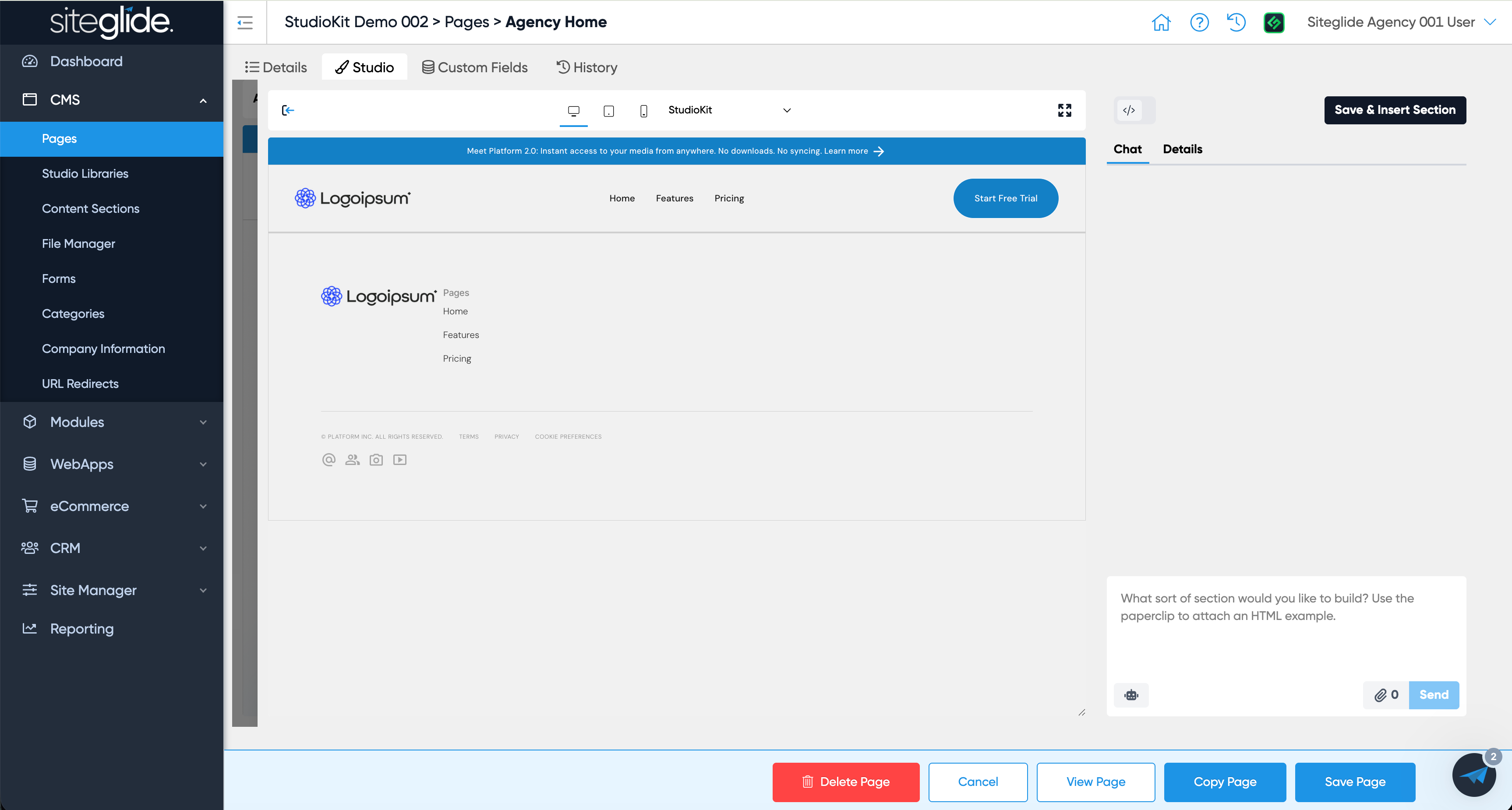Expand the Modules menu in sidebar
Image resolution: width=1512 pixels, height=810 pixels.
click(x=112, y=422)
